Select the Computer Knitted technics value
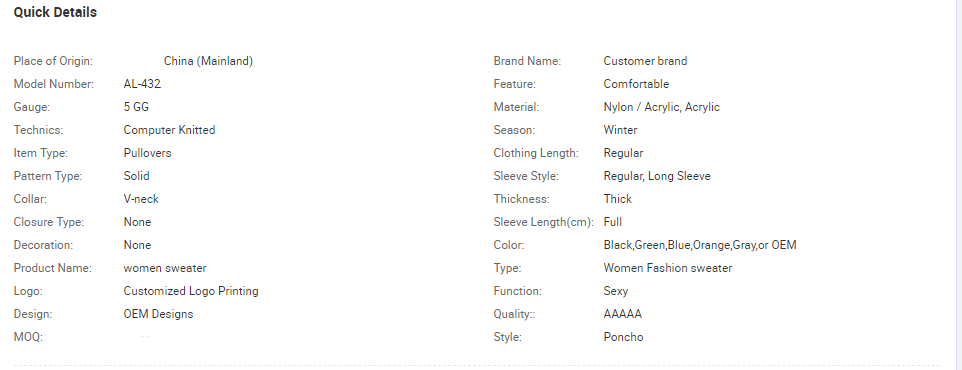 (x=169, y=130)
